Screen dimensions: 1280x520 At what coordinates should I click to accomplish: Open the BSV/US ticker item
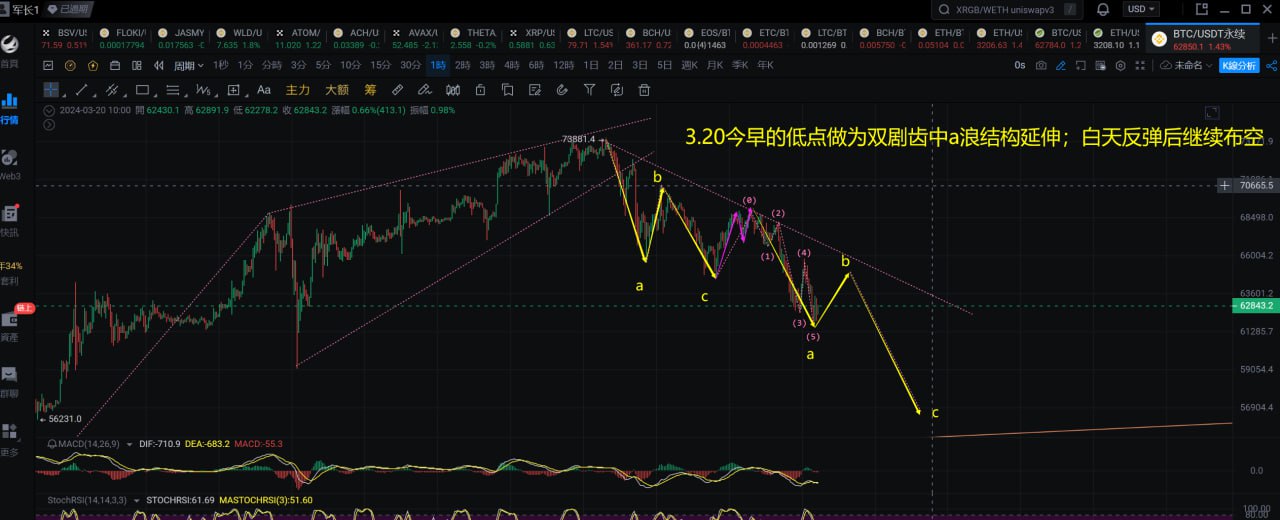pyautogui.click(x=64, y=38)
